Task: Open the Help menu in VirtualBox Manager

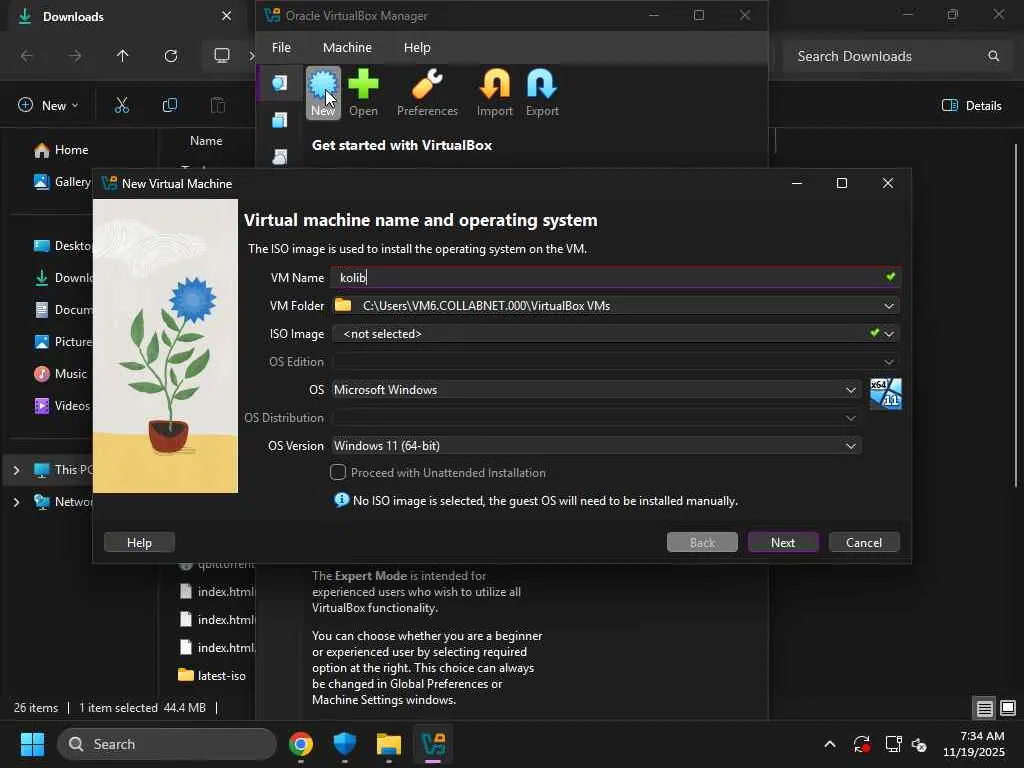Action: pos(417,48)
